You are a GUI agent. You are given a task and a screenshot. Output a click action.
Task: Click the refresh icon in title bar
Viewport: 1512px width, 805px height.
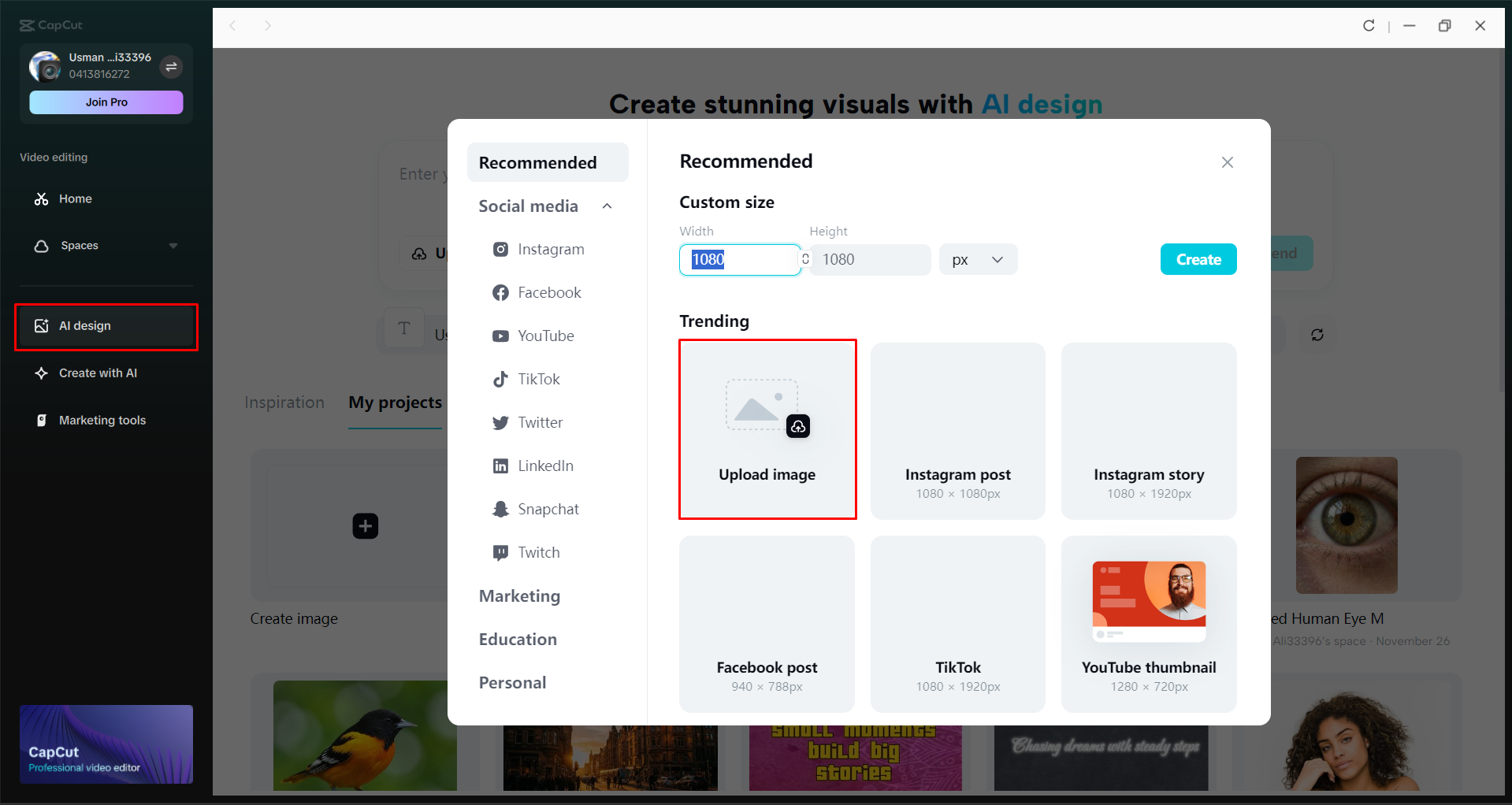(x=1369, y=26)
